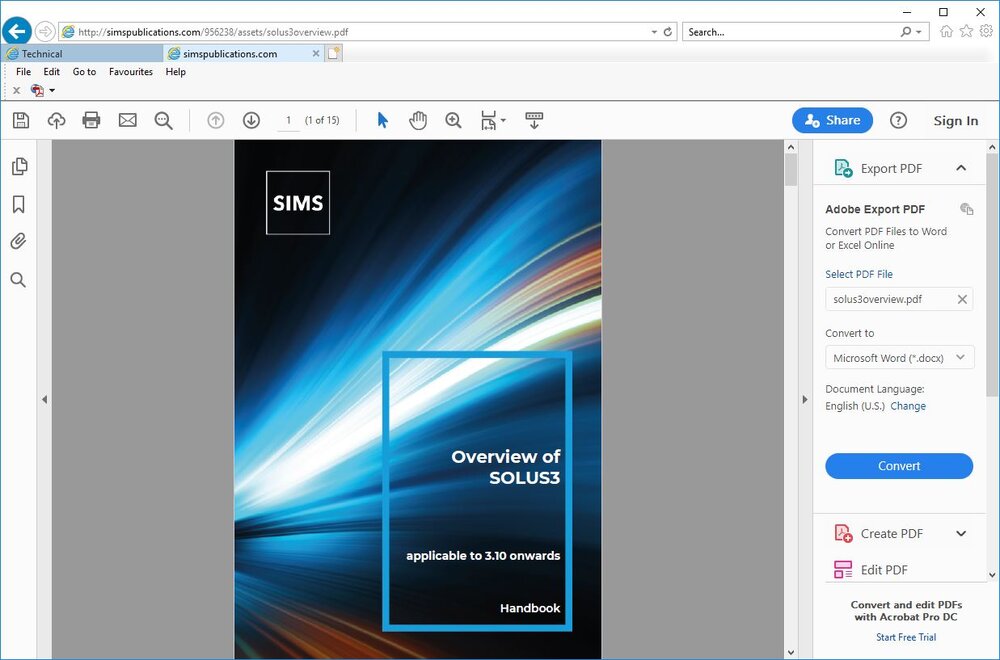Activate the hand pan tool
The width and height of the screenshot is (1000, 660).
click(x=418, y=120)
